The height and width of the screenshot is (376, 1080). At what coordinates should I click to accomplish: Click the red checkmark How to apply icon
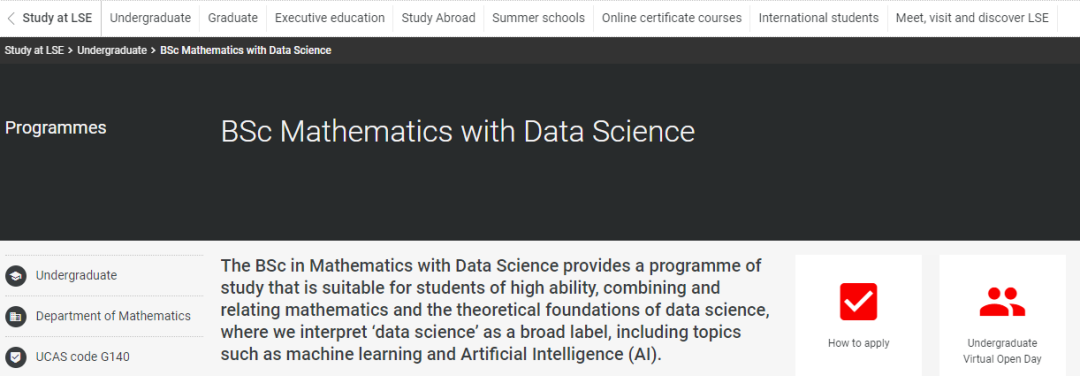click(x=858, y=302)
